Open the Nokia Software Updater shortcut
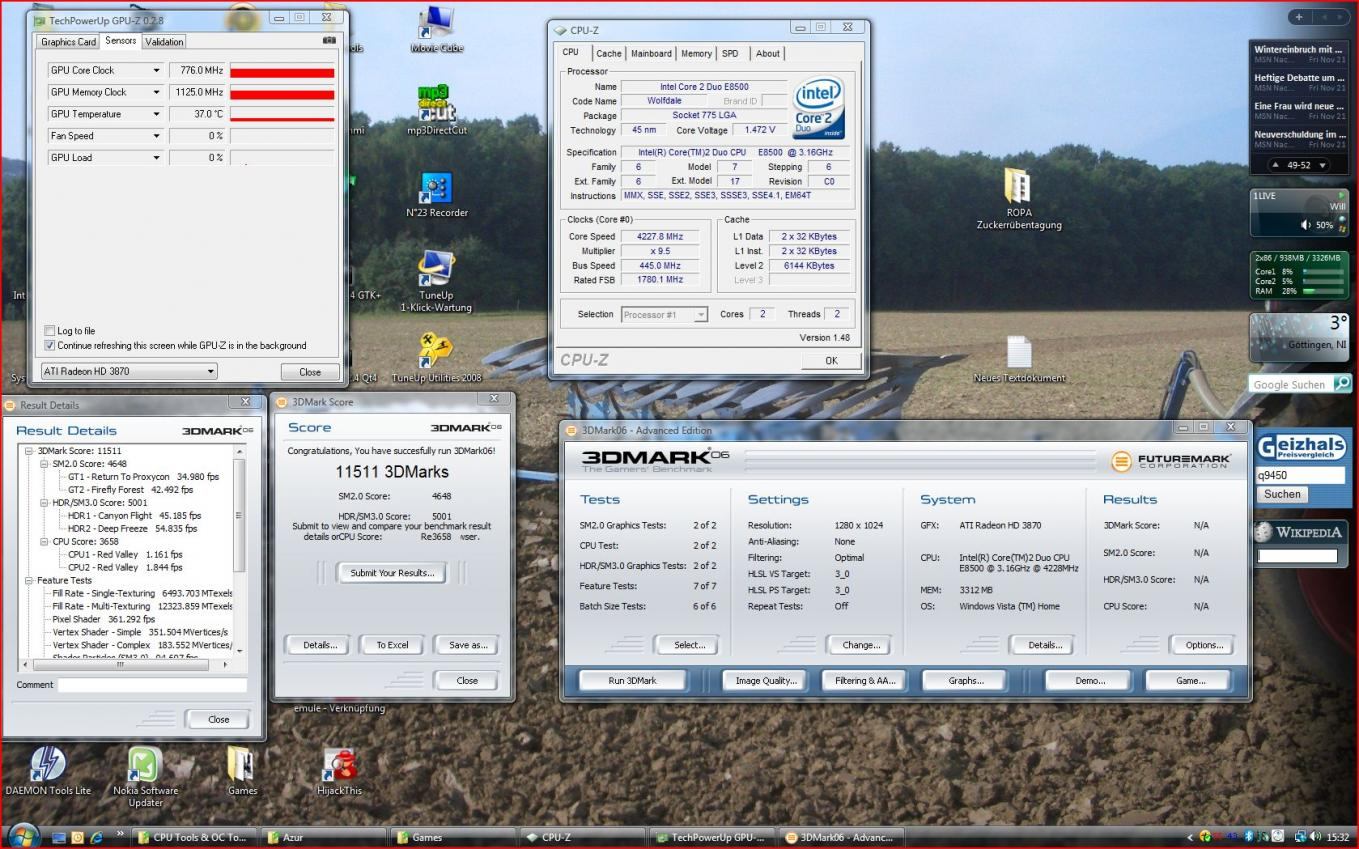The image size is (1359, 849). (145, 777)
